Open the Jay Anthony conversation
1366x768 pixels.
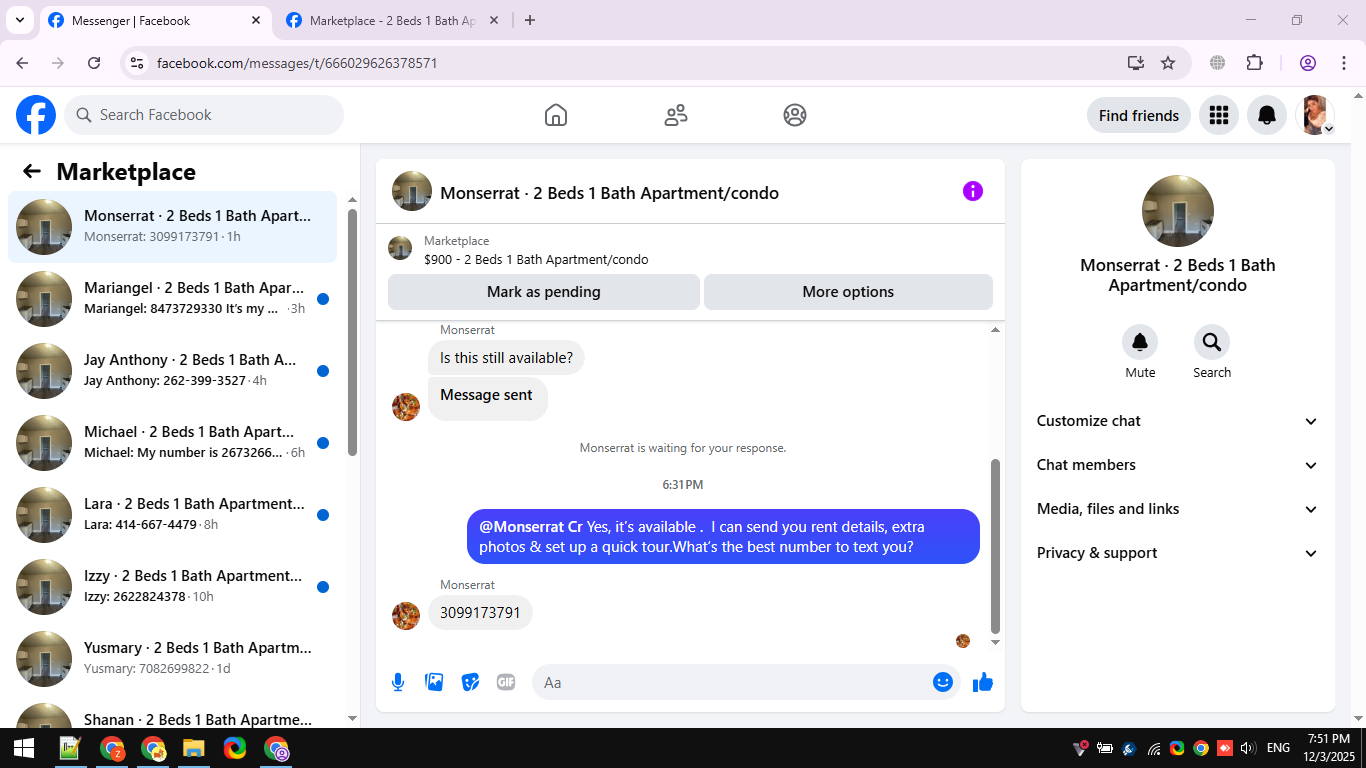click(172, 371)
